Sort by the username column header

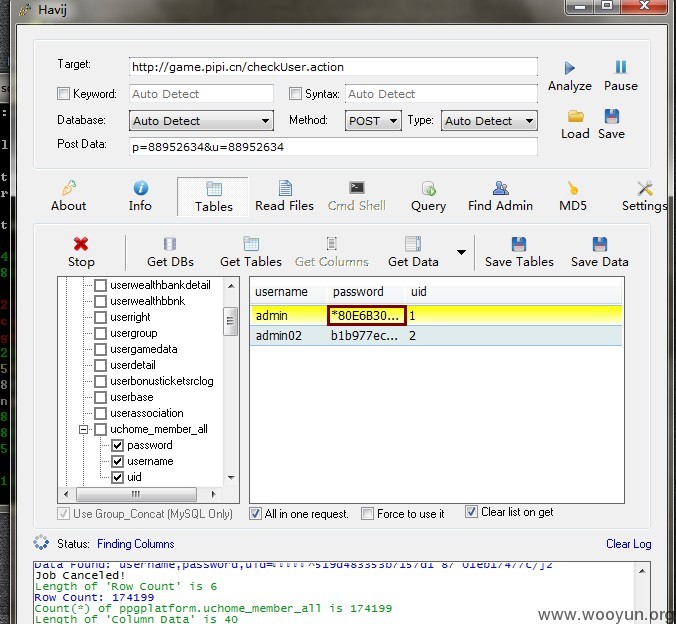coord(288,292)
